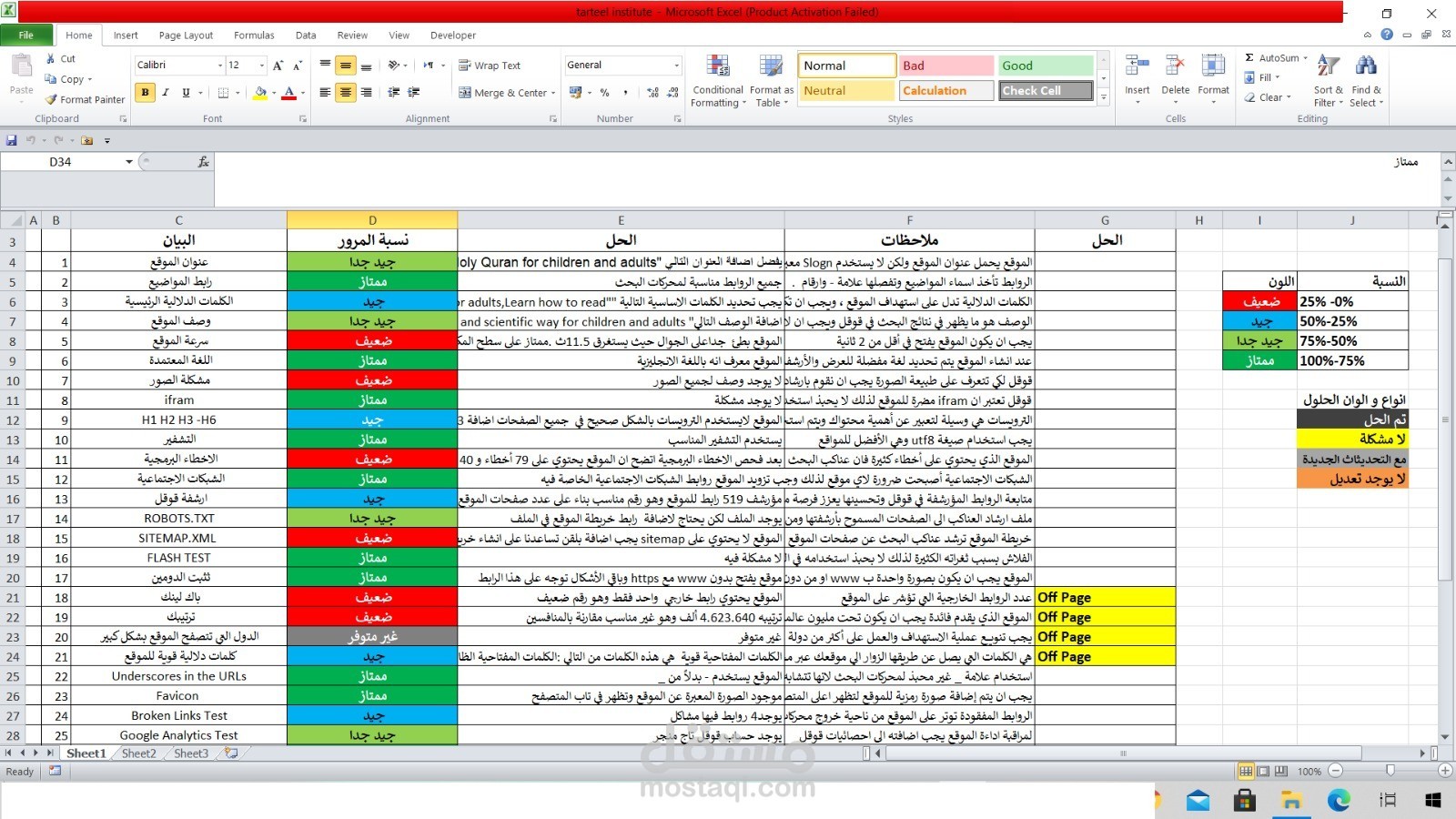Click the Paste clipboard icon

(21, 66)
